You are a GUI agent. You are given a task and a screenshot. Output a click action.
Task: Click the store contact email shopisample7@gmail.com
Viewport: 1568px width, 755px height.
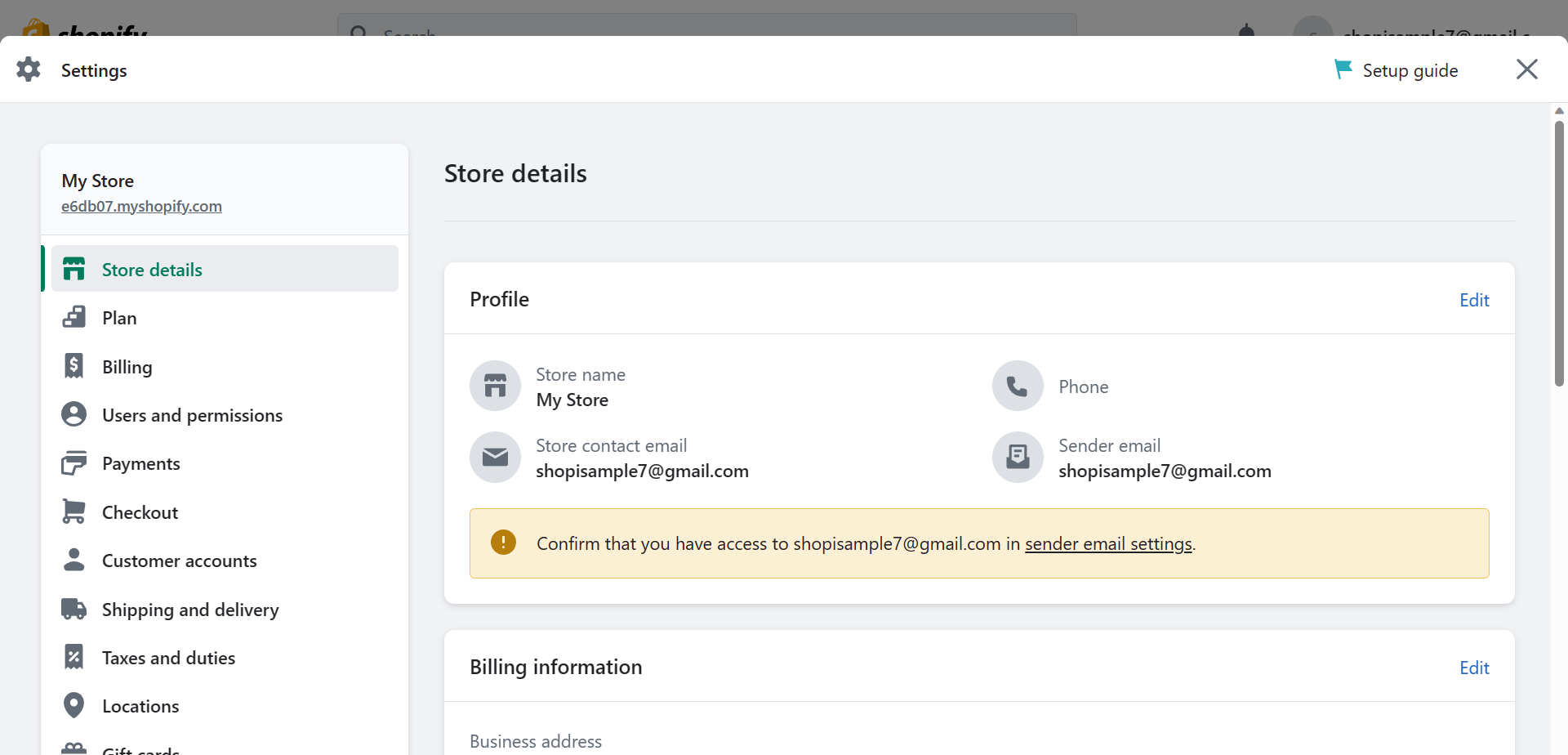pos(642,471)
